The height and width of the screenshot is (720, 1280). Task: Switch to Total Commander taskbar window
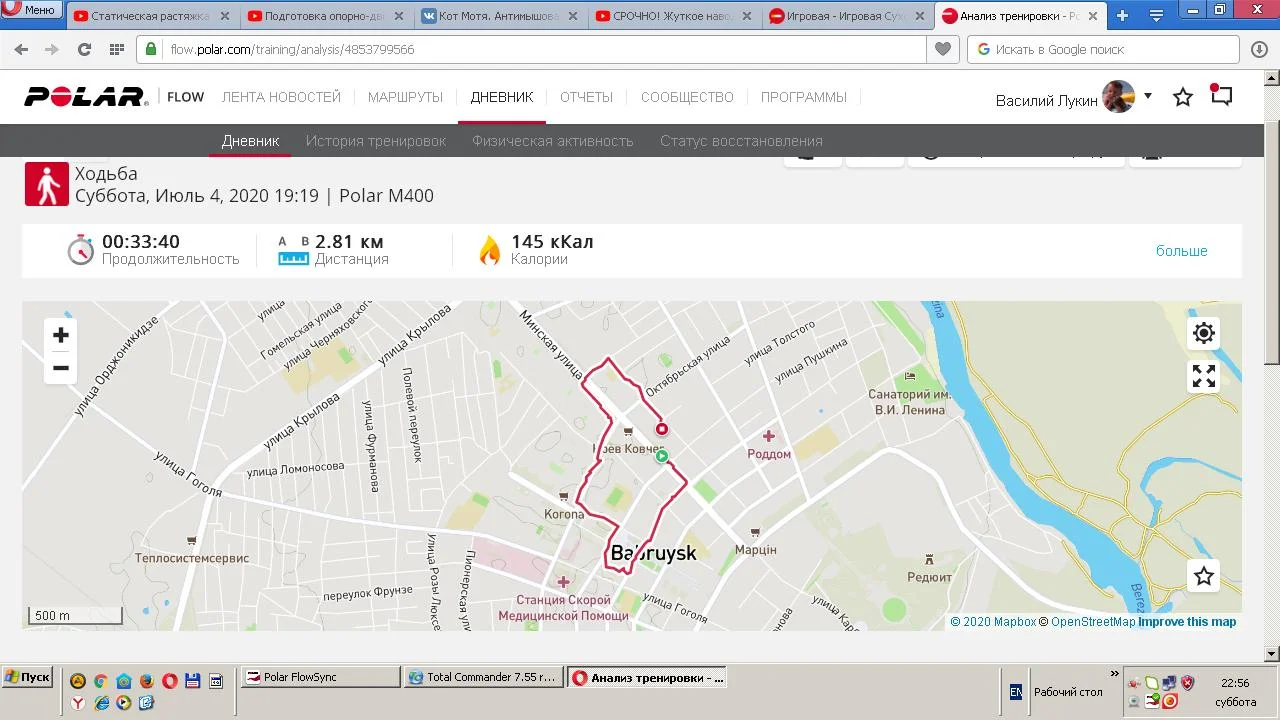click(x=484, y=677)
